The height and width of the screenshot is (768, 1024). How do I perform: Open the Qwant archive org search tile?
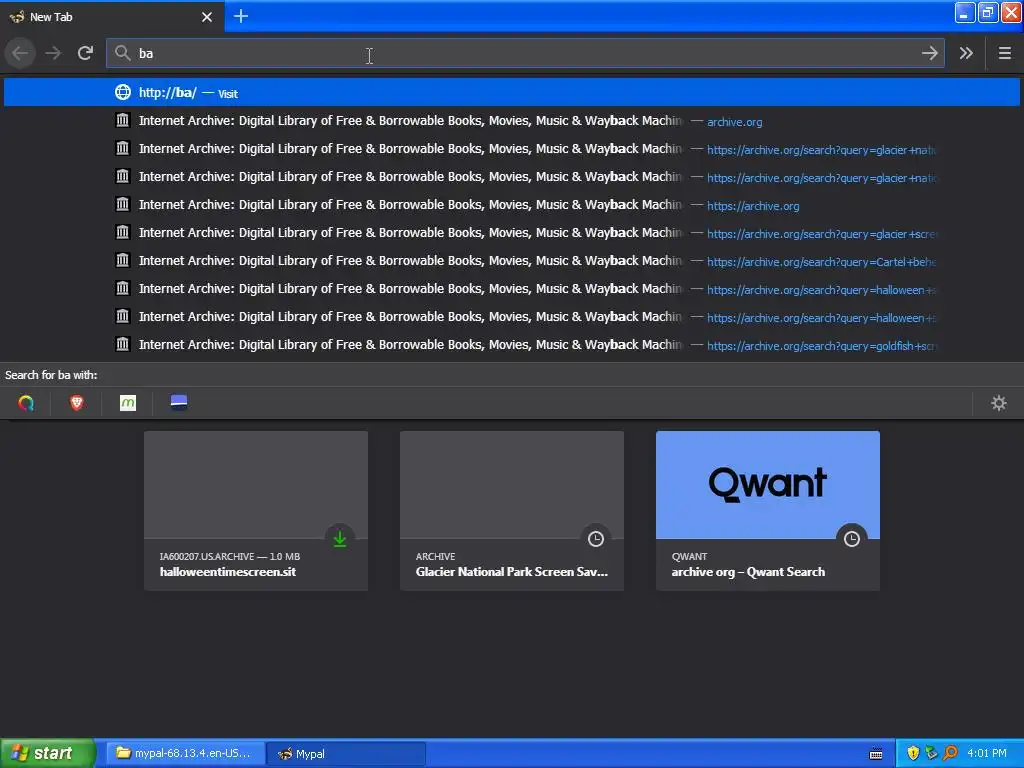tap(768, 511)
